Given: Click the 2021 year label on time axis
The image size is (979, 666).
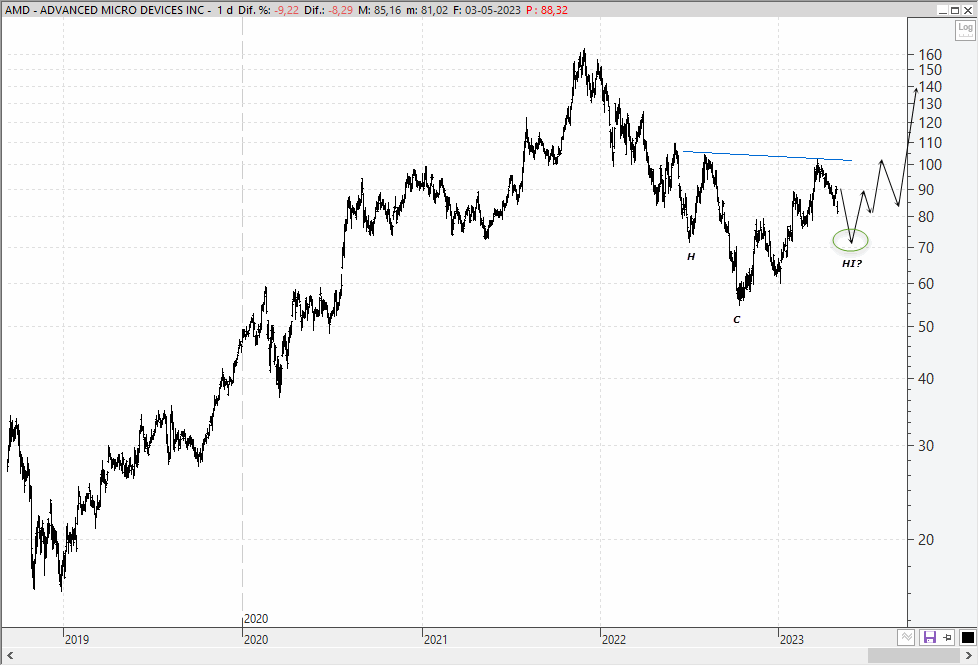Looking at the screenshot, I should pyautogui.click(x=436, y=639).
